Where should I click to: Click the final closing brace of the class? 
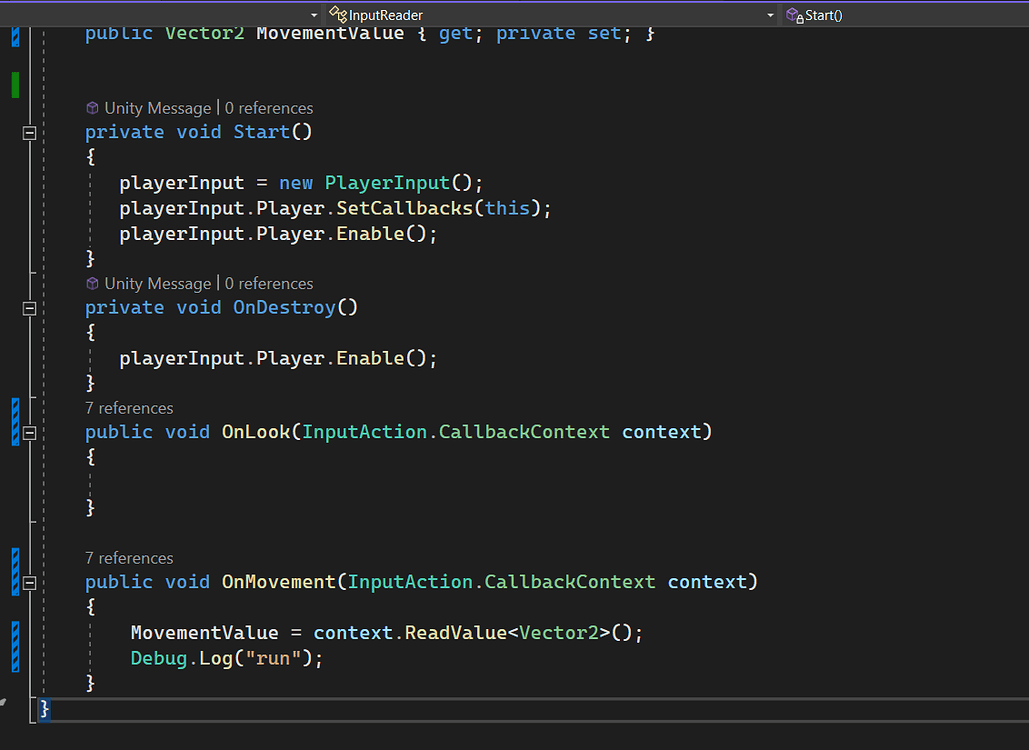44,709
